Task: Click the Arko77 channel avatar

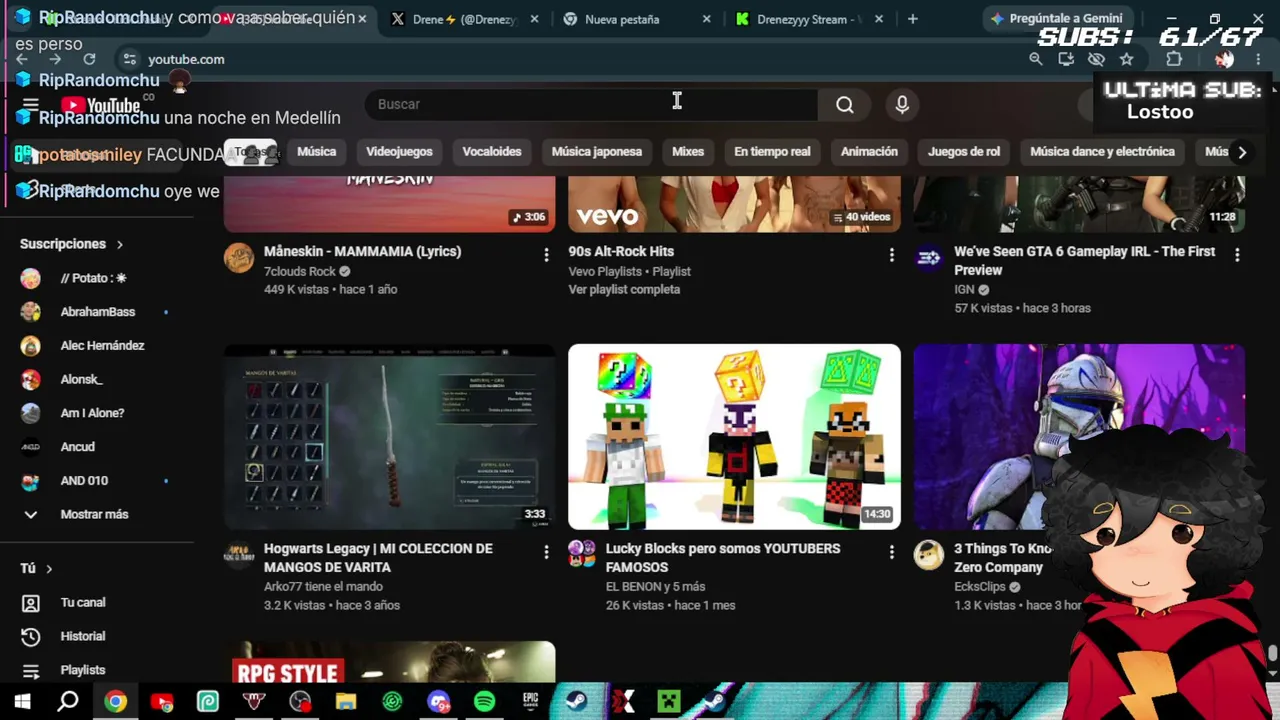Action: pyautogui.click(x=239, y=555)
